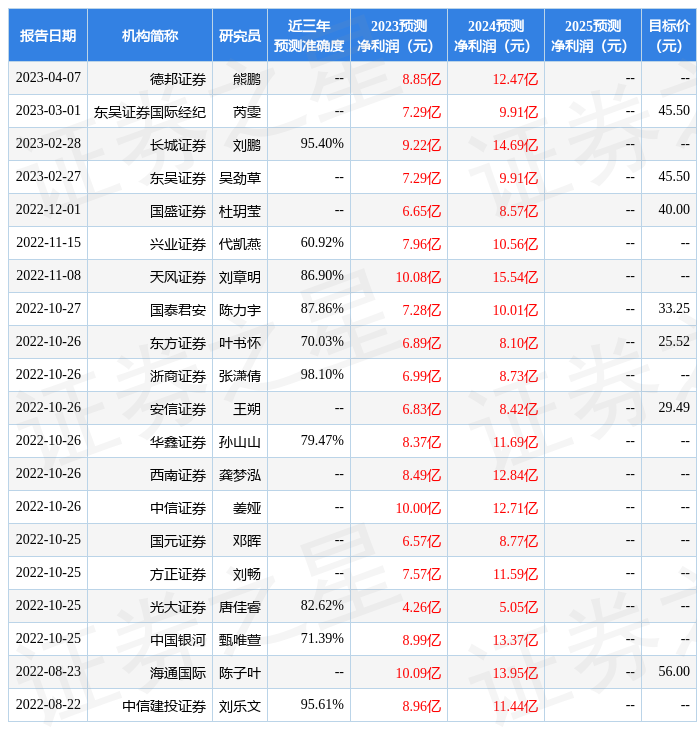Image resolution: width=697 pixels, height=730 pixels.
Task: Click the 目标价 column header
Action: tap(669, 35)
